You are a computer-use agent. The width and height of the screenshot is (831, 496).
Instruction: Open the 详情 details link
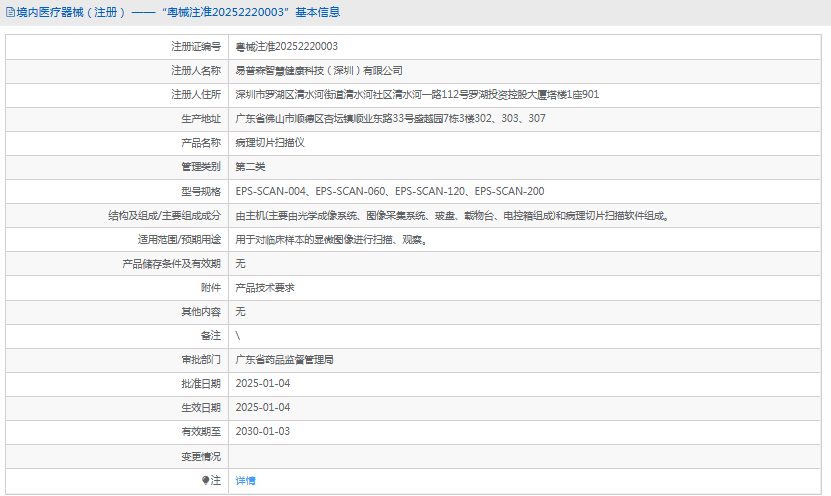(x=245, y=481)
